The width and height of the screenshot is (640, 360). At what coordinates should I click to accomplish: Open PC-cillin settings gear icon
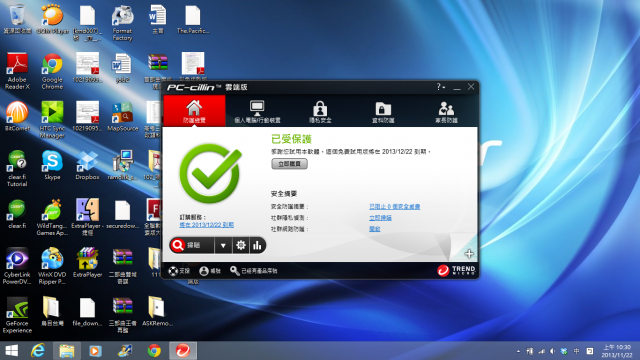(241, 245)
